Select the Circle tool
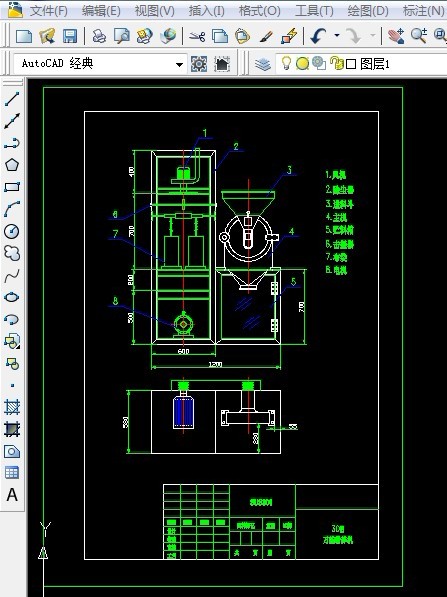The height and width of the screenshot is (597, 447). pyautogui.click(x=12, y=231)
